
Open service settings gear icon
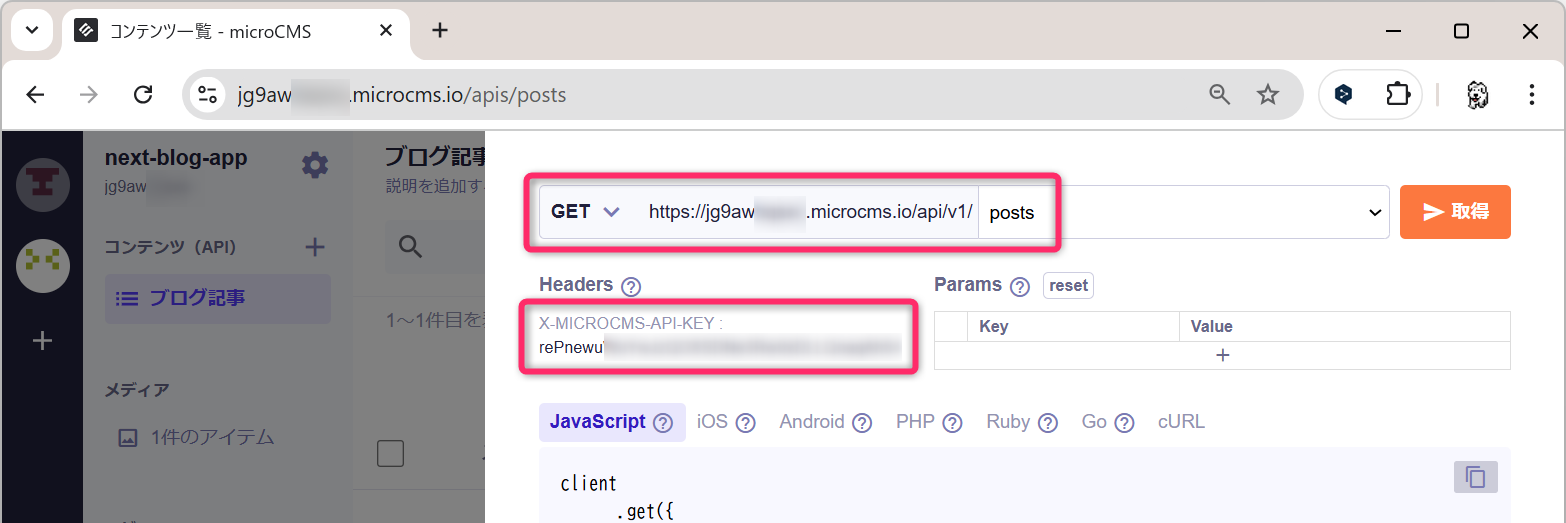[x=315, y=165]
